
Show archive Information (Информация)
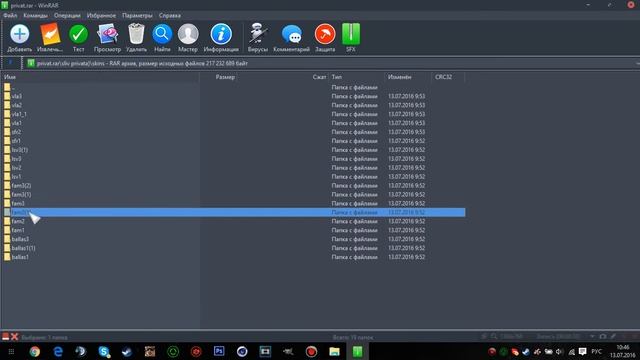click(x=221, y=38)
